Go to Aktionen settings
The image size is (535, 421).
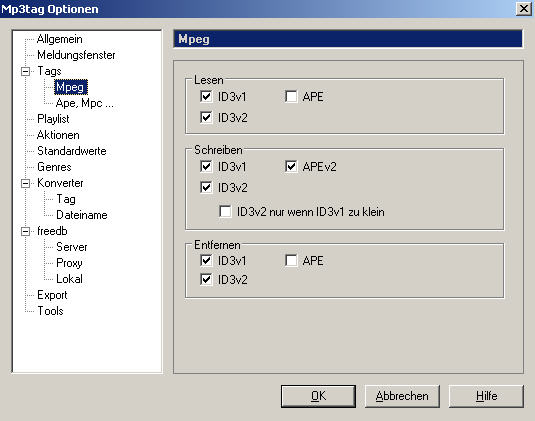pos(58,135)
